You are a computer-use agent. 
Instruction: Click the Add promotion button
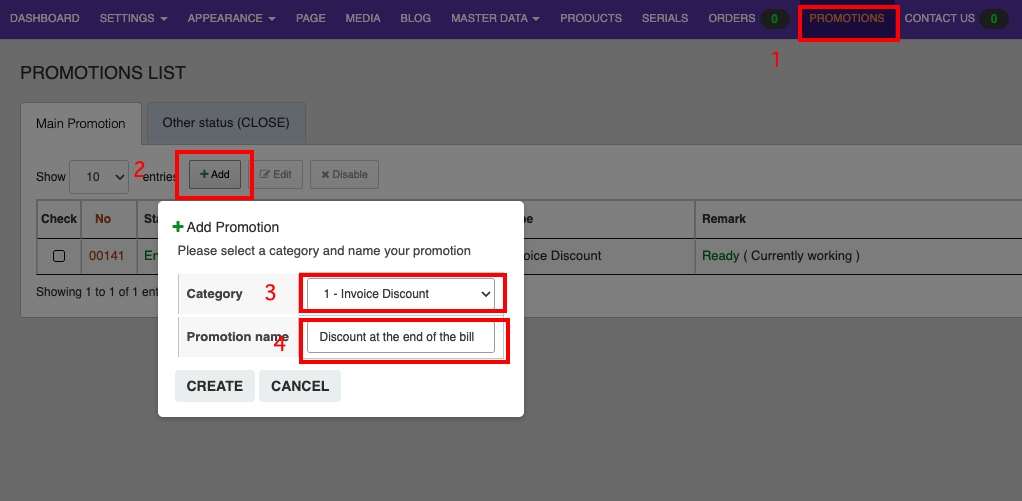(x=215, y=174)
